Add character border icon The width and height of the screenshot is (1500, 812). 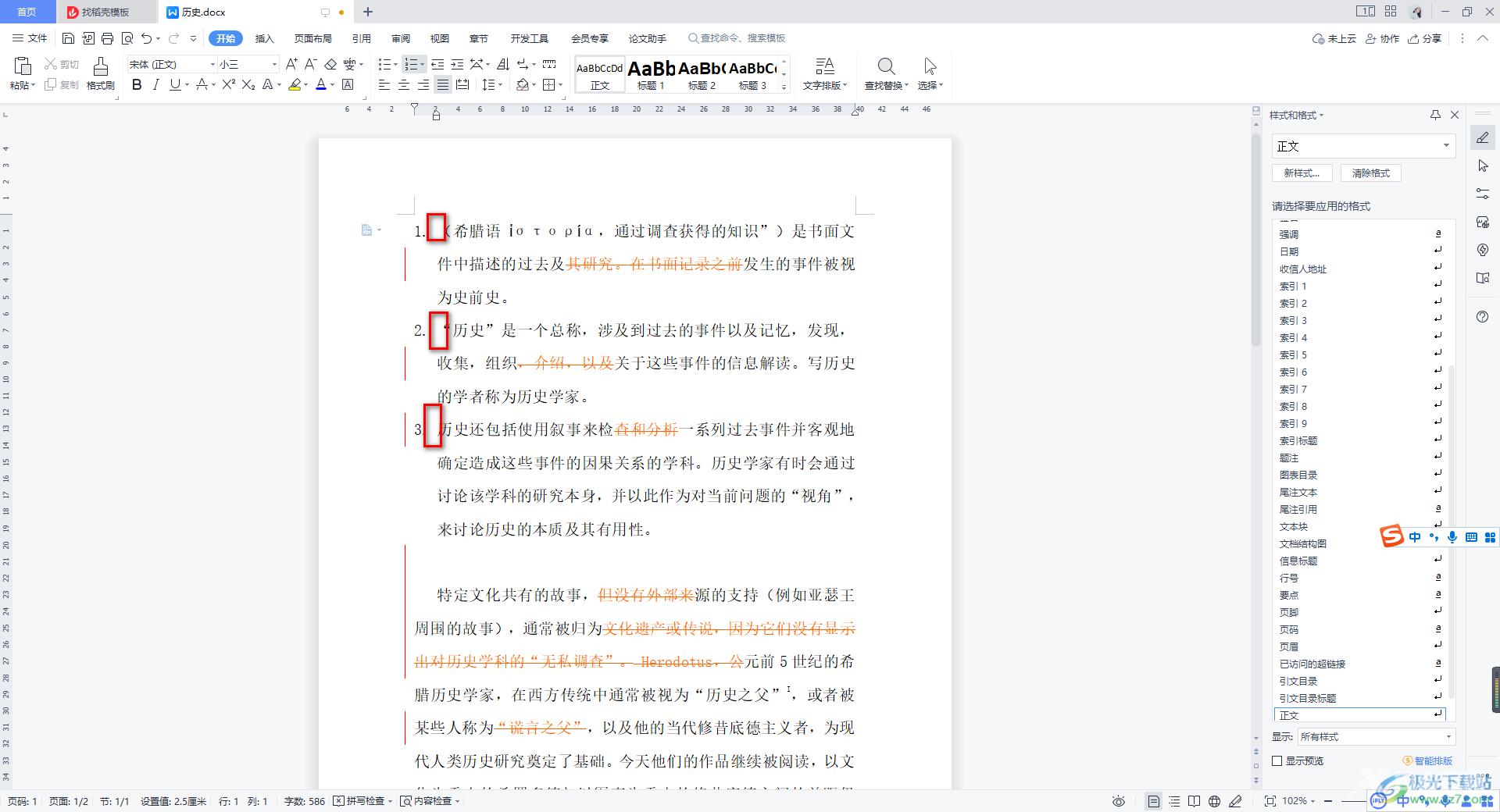pos(348,84)
